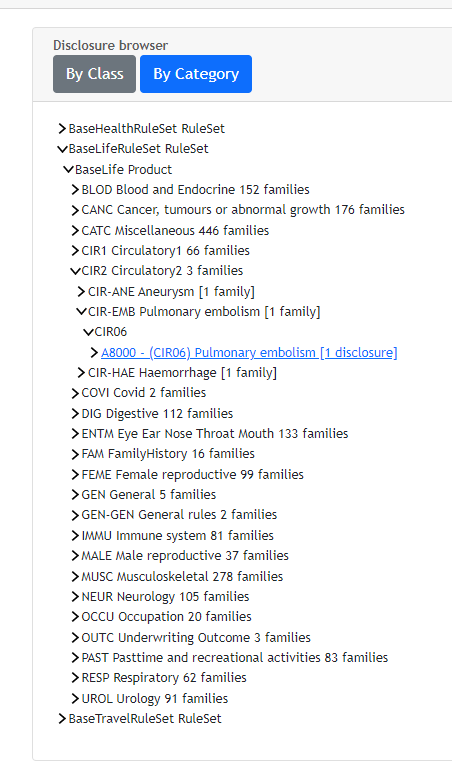Image resolution: width=452 pixels, height=777 pixels.
Task: Expand the A8000 disclosure chevron
Action: point(94,352)
